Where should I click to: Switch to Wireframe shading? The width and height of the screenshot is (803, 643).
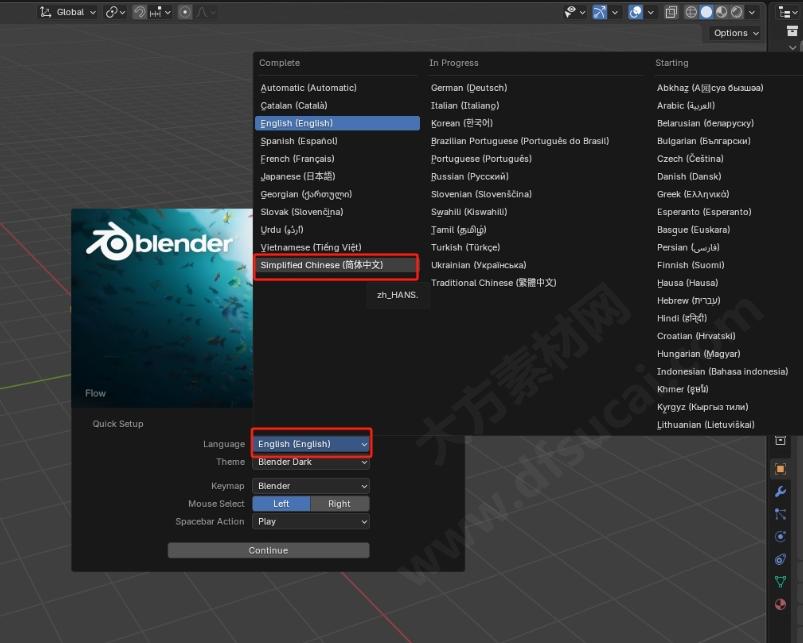[x=691, y=12]
